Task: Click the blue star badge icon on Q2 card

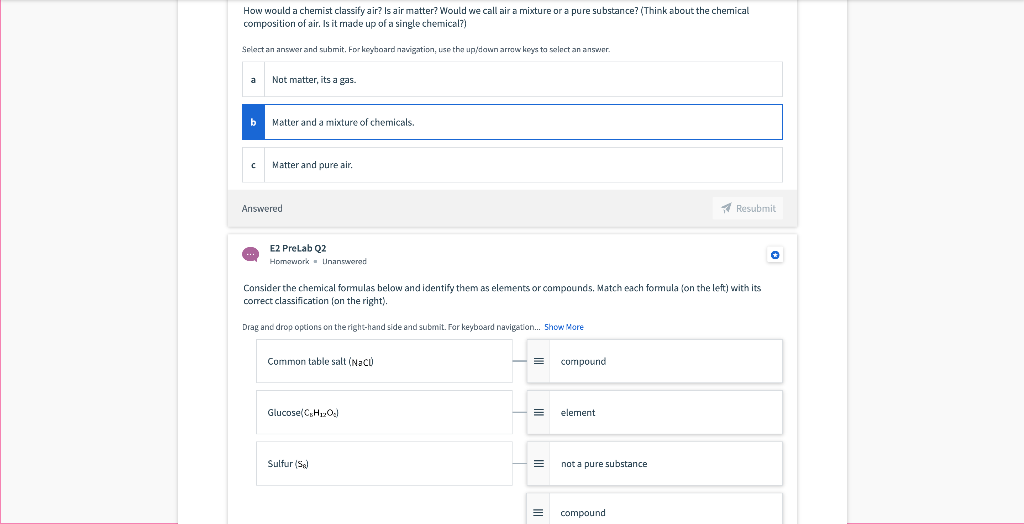Action: 775,255
